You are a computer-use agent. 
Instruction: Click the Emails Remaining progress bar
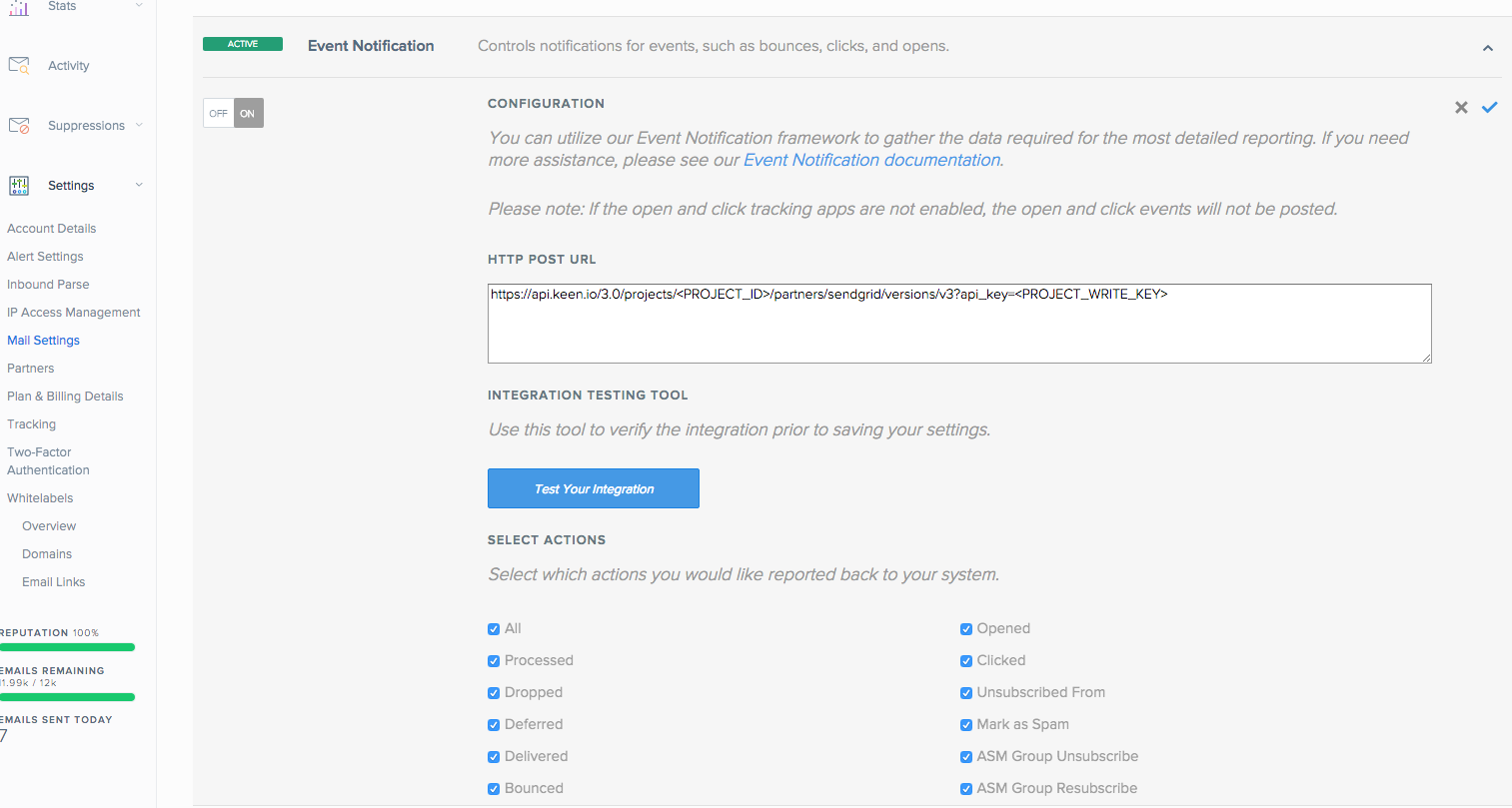[x=67, y=697]
